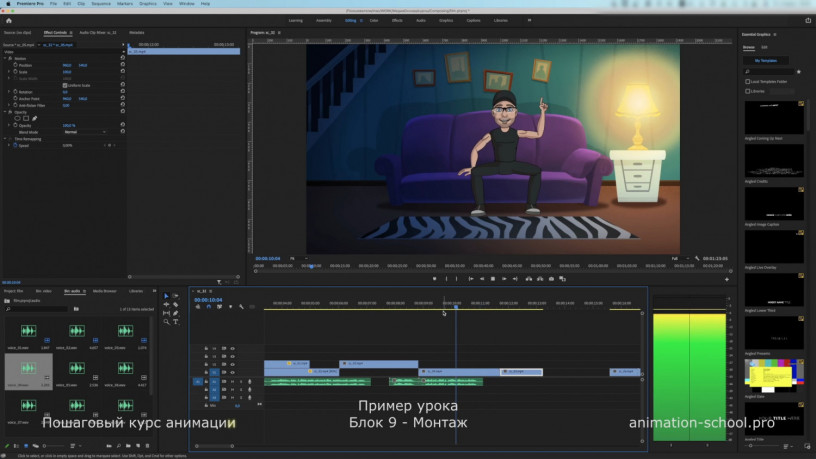The image size is (816, 459).
Task: Click the ellipse mask icon under Opacity
Action: pyautogui.click(x=17, y=117)
